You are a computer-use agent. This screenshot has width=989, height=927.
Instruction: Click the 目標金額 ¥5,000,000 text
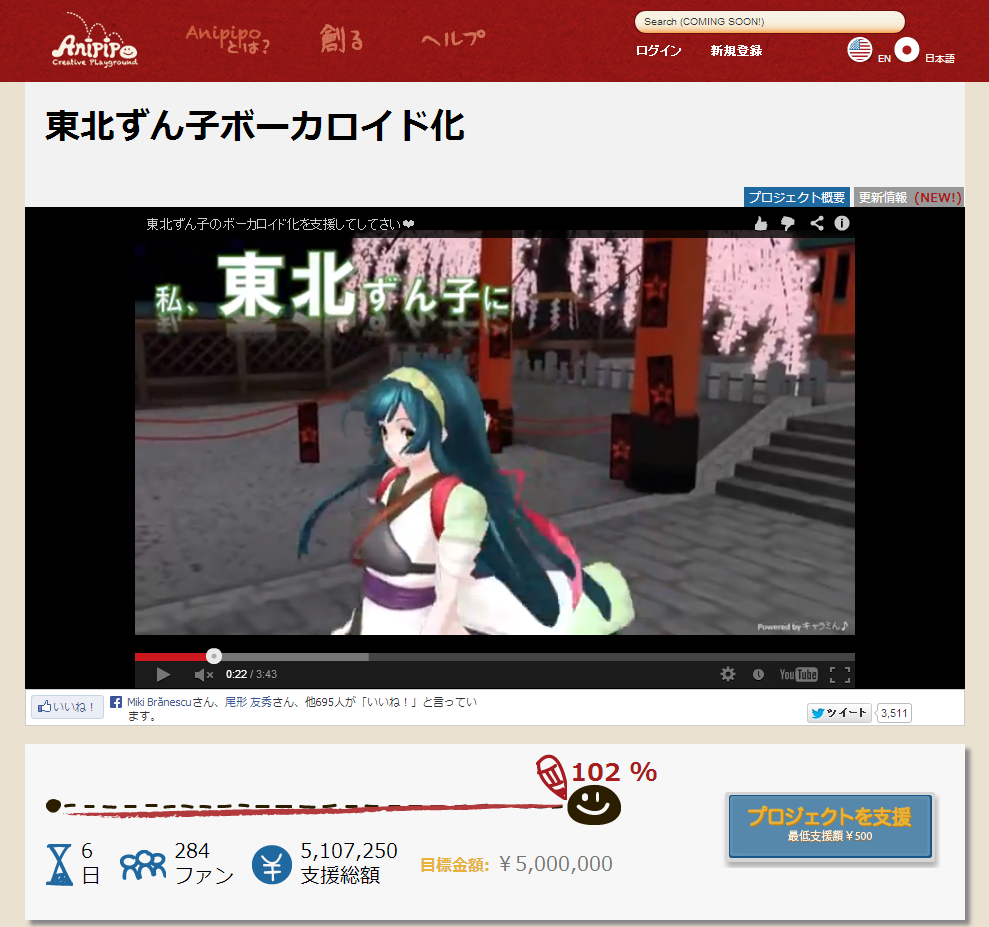(x=517, y=864)
